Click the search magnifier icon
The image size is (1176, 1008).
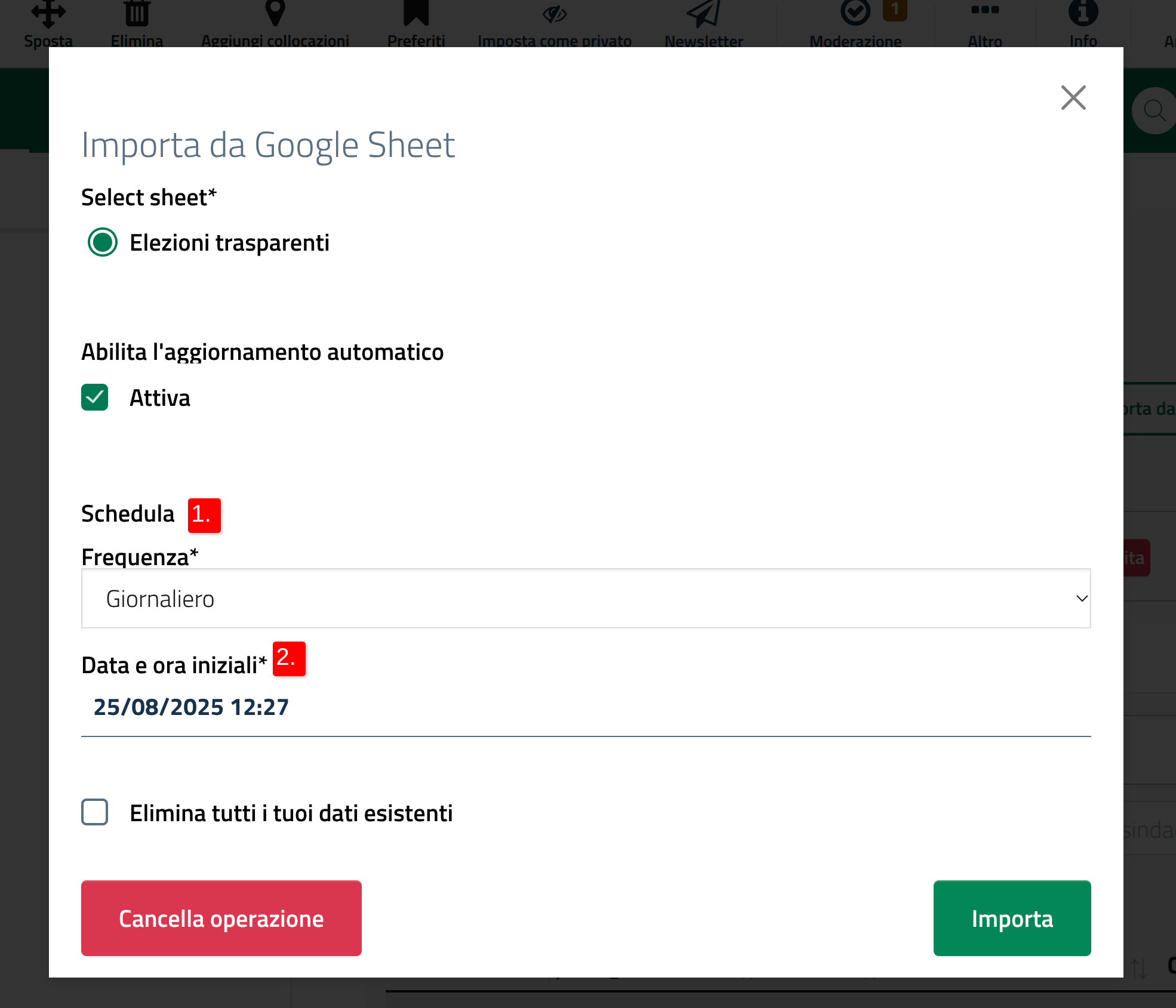coord(1155,110)
